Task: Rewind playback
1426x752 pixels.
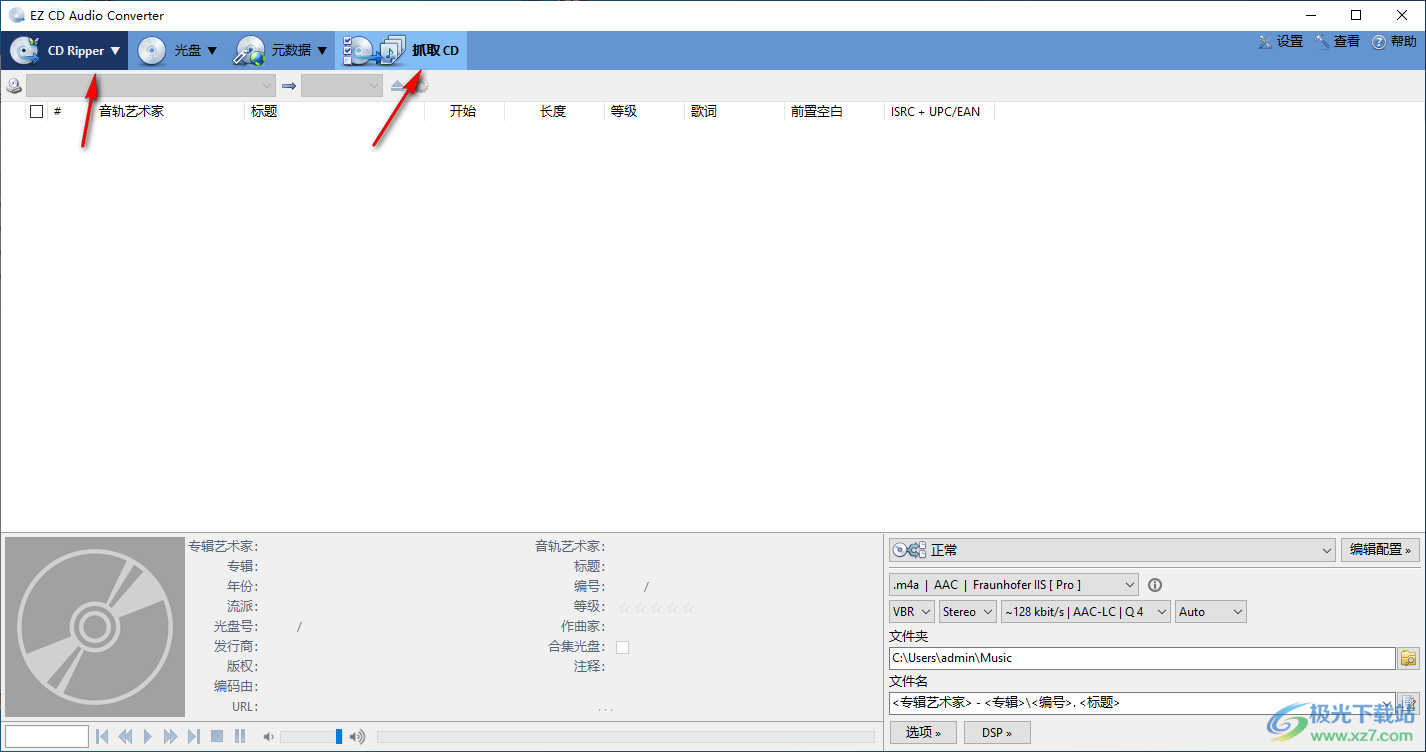Action: 125,736
